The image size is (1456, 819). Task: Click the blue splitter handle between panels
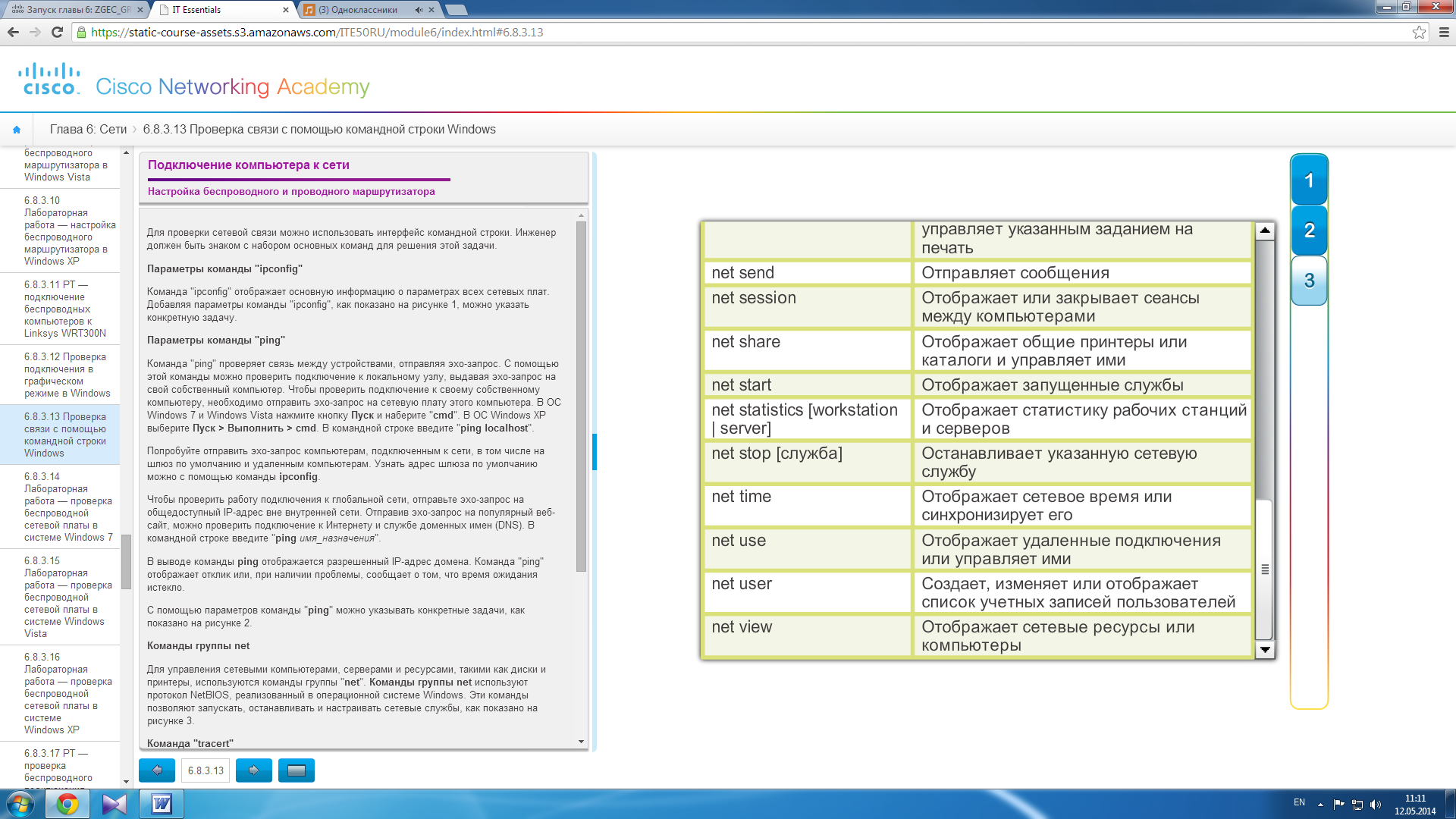point(595,452)
